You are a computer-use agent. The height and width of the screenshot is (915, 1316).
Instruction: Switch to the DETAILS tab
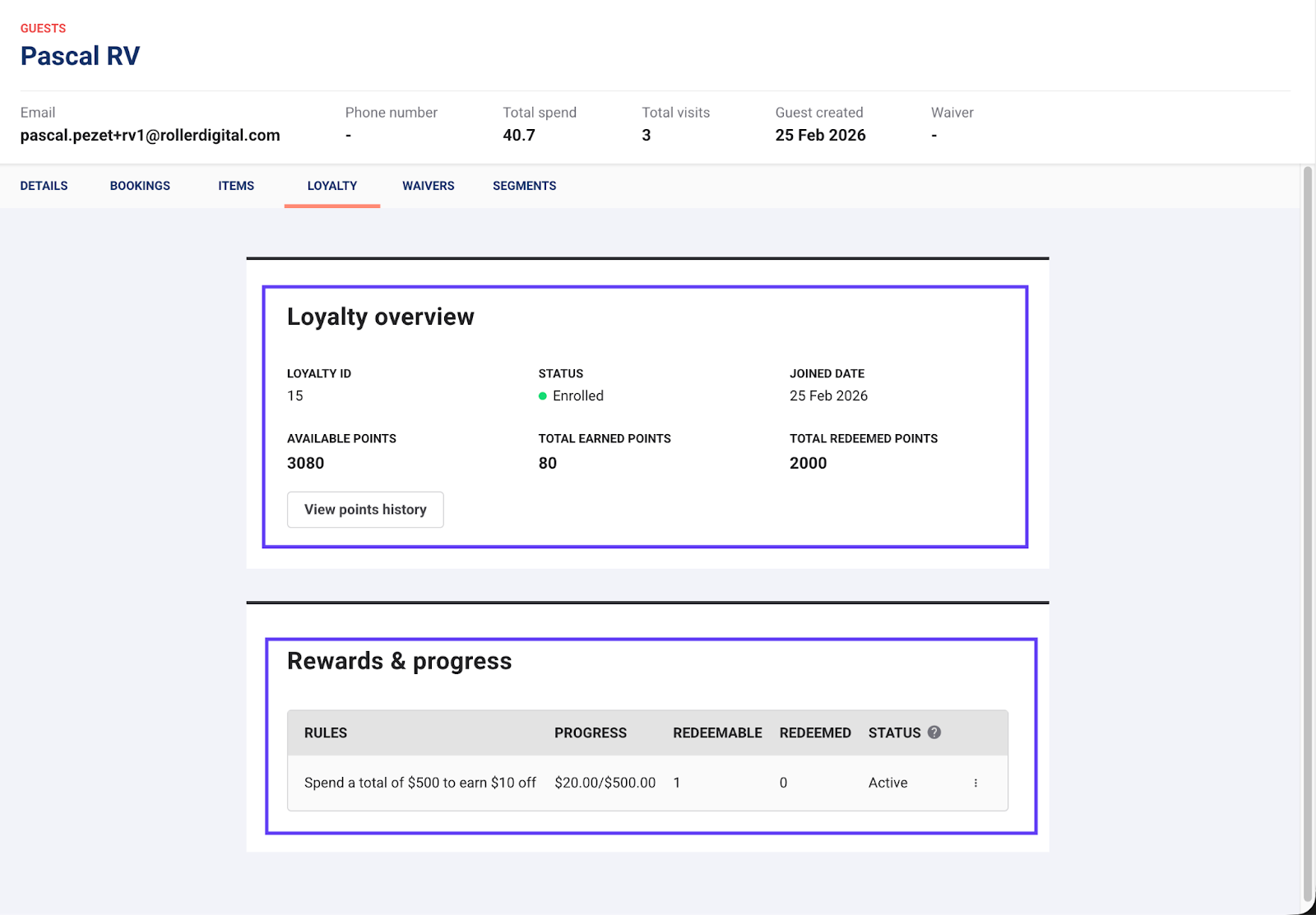click(44, 186)
